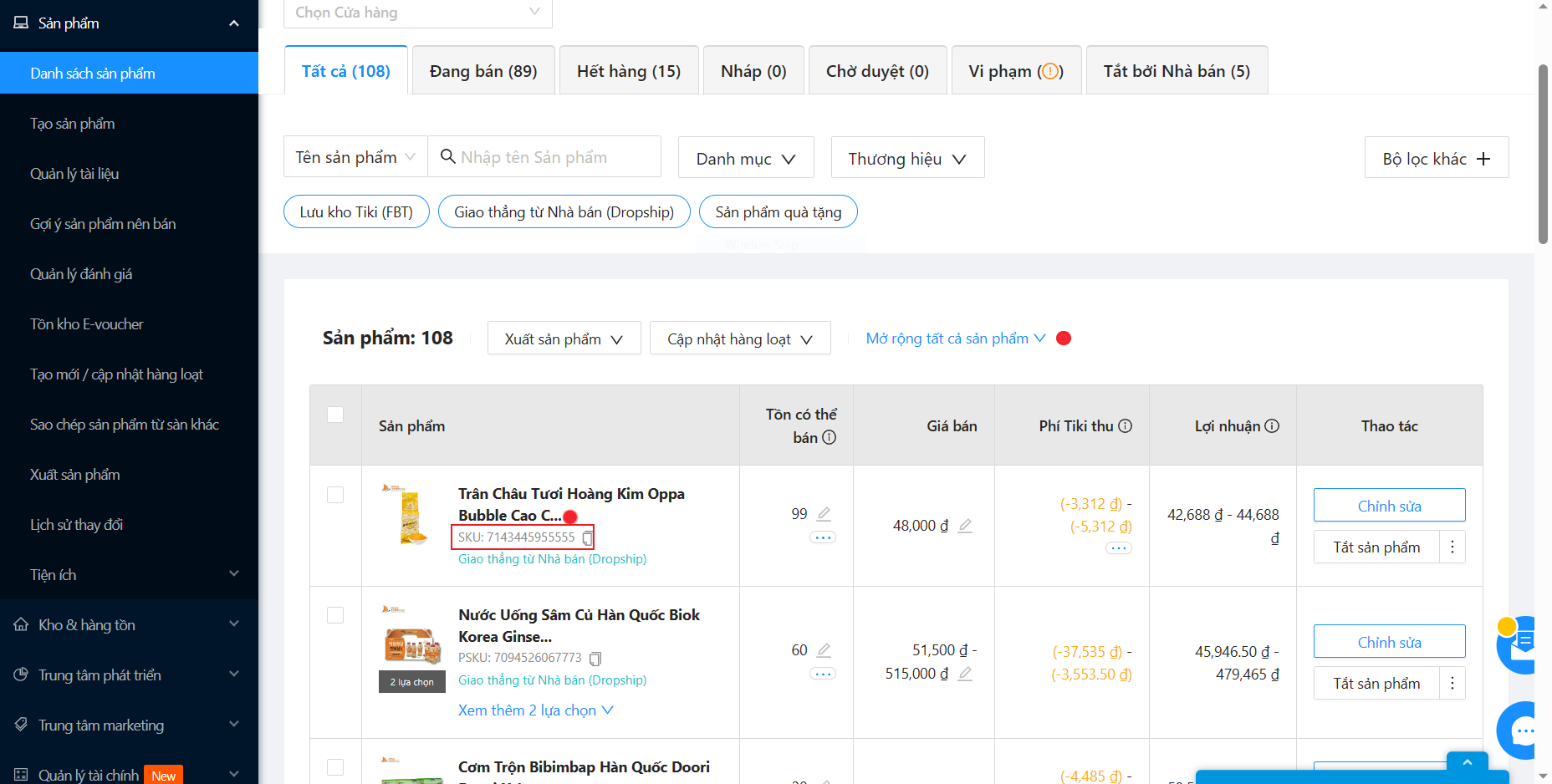Copy SKU 7143445955555 using copy icon
This screenshot has width=1552, height=784.
coord(588,538)
